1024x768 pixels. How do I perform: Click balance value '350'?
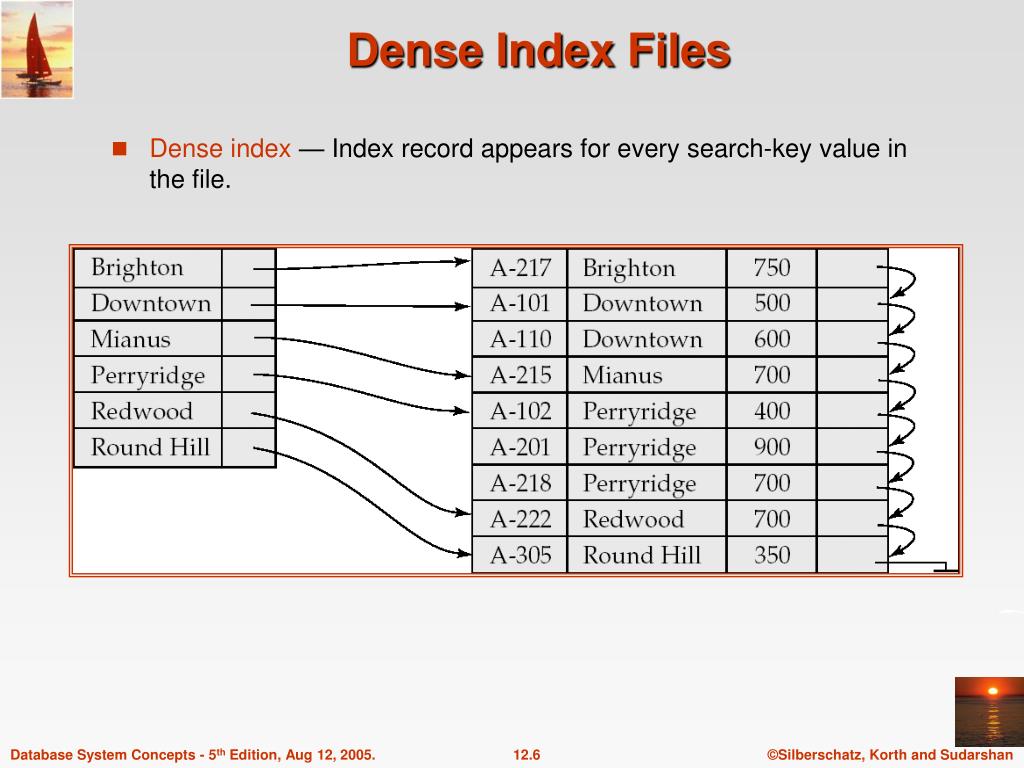click(772, 555)
